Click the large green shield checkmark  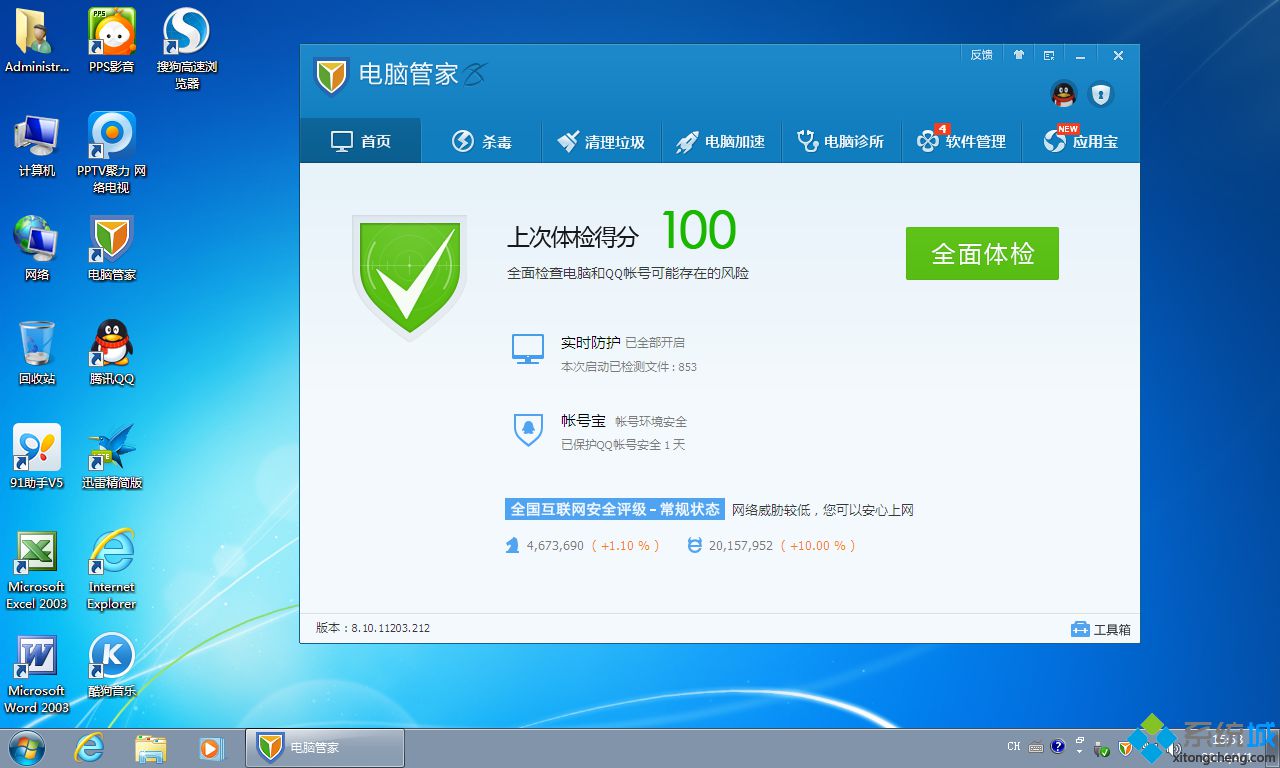click(410, 277)
